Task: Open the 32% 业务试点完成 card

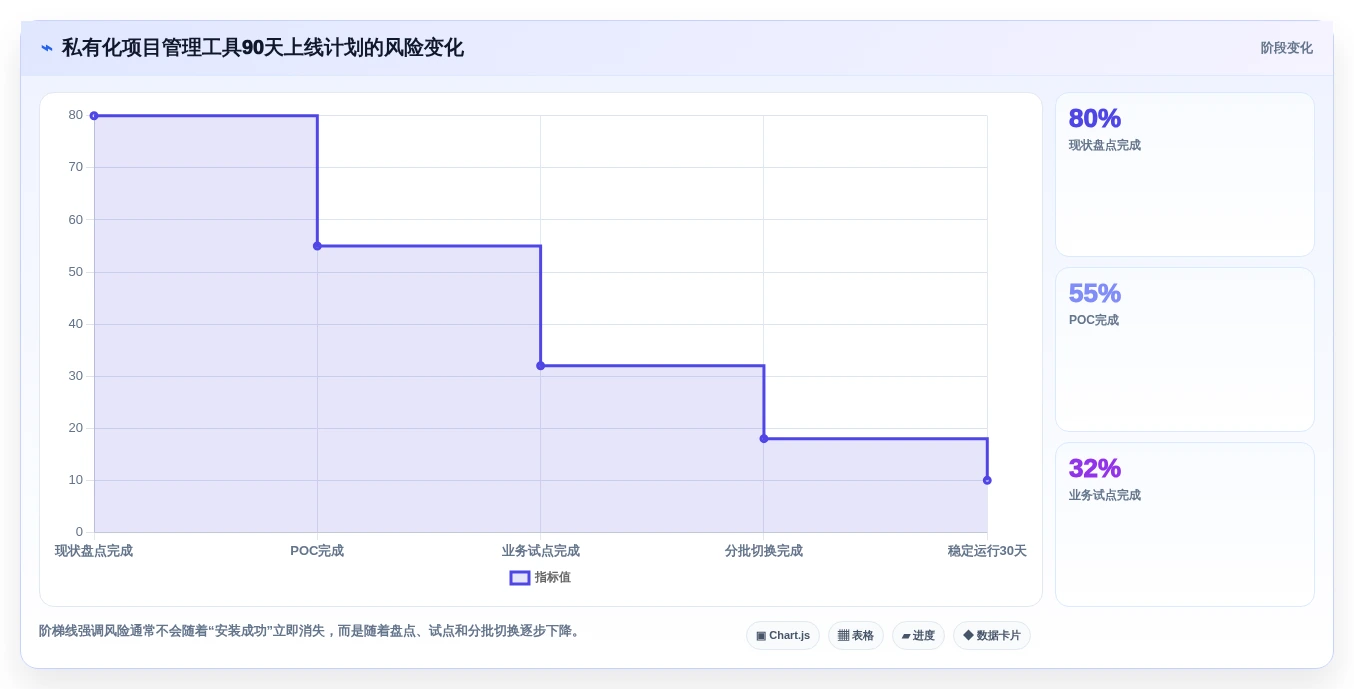Action: [1185, 525]
